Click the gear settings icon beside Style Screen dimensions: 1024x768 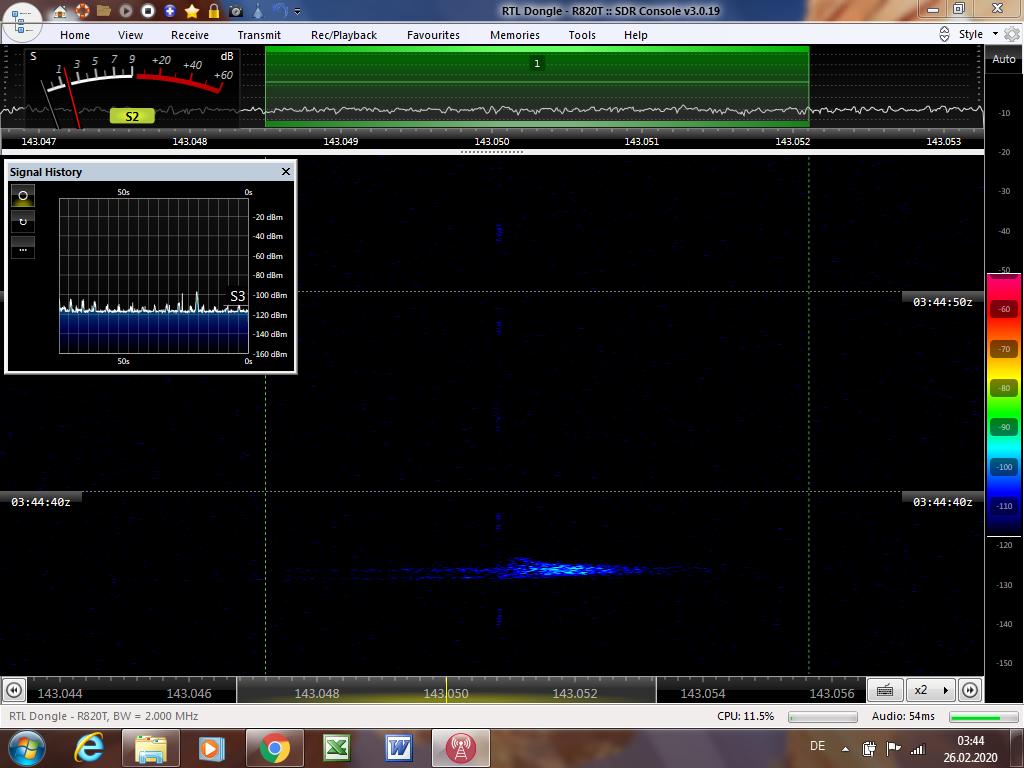1012,35
